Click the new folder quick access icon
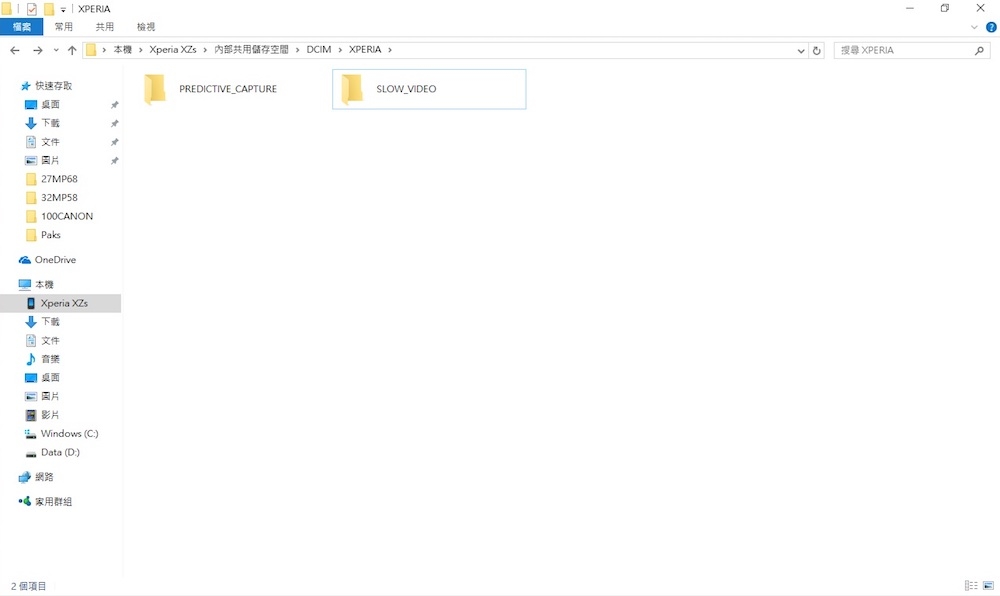1000x596 pixels. click(48, 9)
